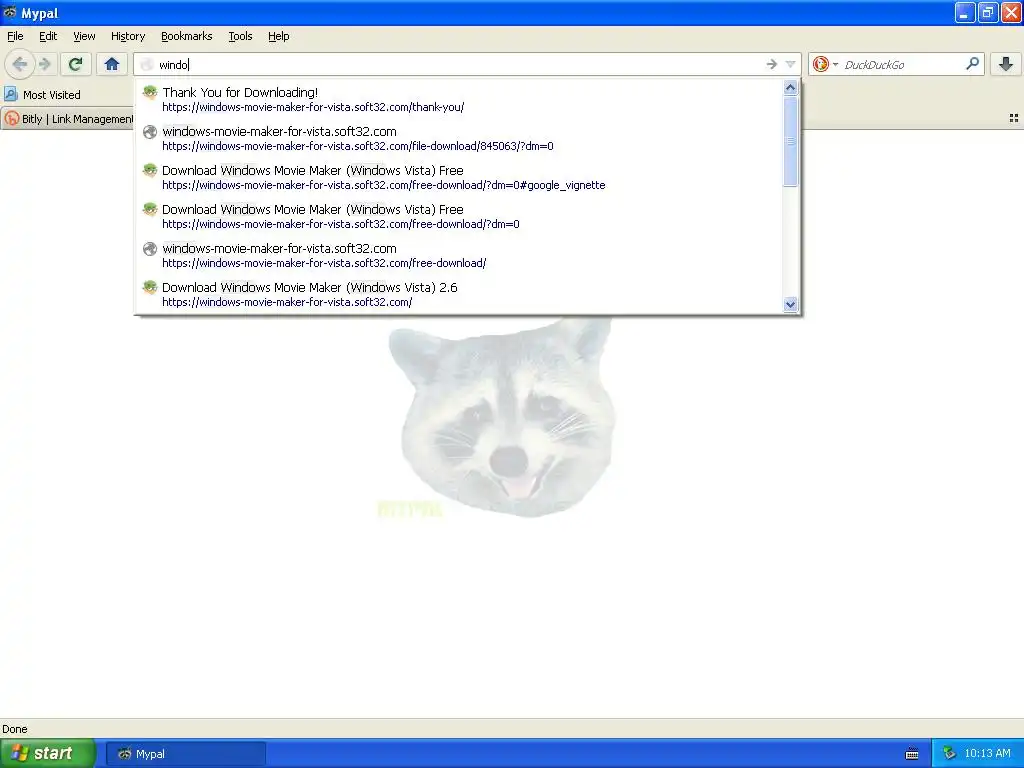Screen dimensions: 1024x768
Task: Select 'Download Windows Movie Maker (Windows Vista) 2.6'
Action: (460, 295)
